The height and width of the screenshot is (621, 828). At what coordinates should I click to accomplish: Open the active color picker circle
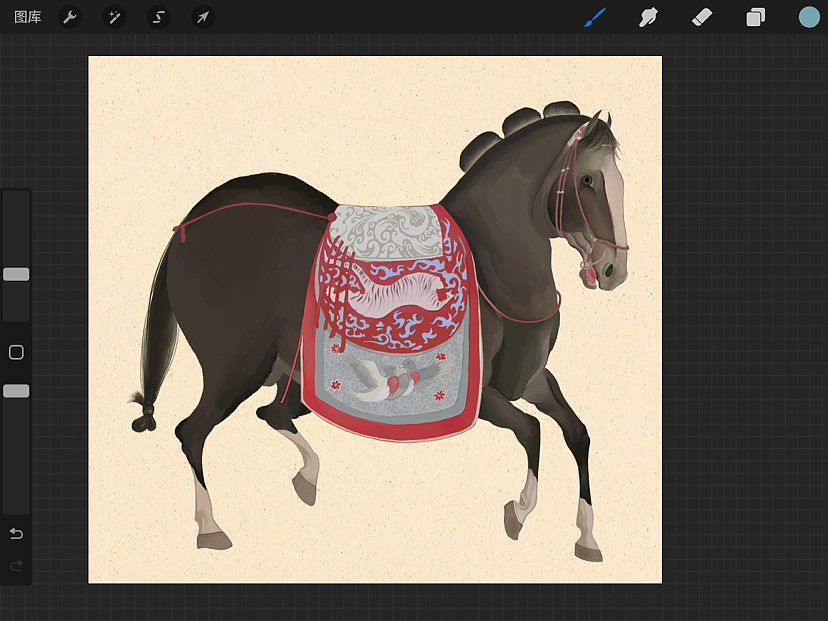(x=809, y=17)
